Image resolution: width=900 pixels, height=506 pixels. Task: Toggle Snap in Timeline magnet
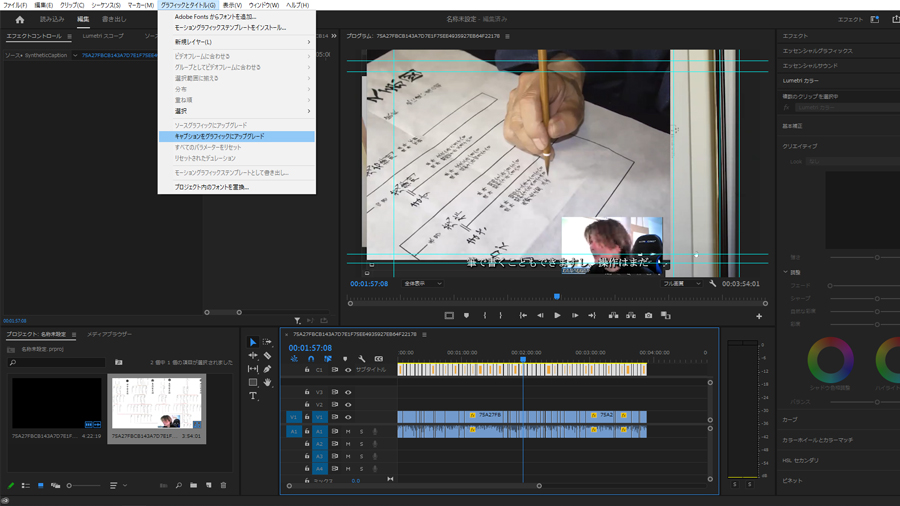pyautogui.click(x=311, y=359)
